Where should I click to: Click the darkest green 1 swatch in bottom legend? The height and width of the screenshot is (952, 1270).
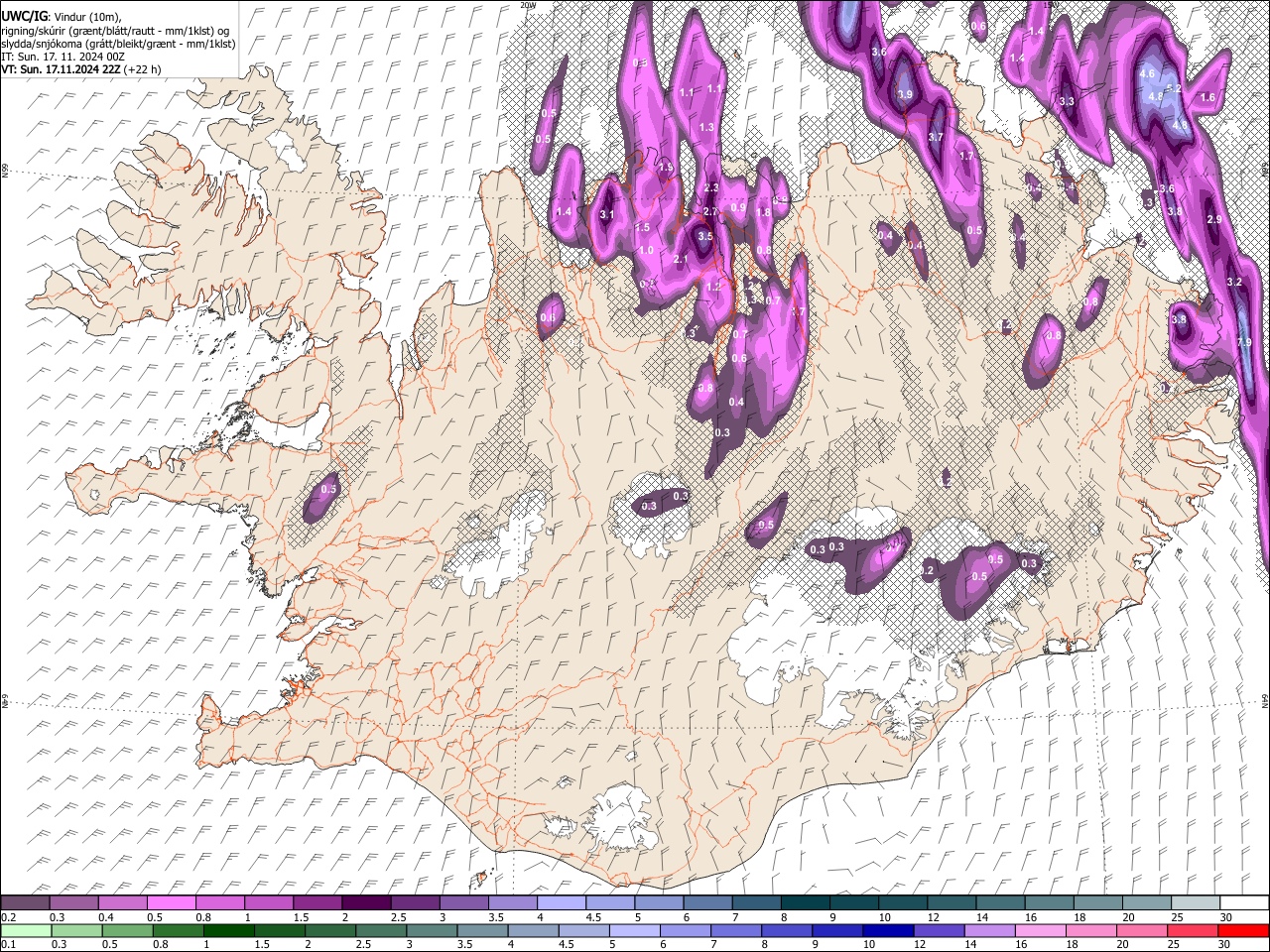click(x=227, y=930)
